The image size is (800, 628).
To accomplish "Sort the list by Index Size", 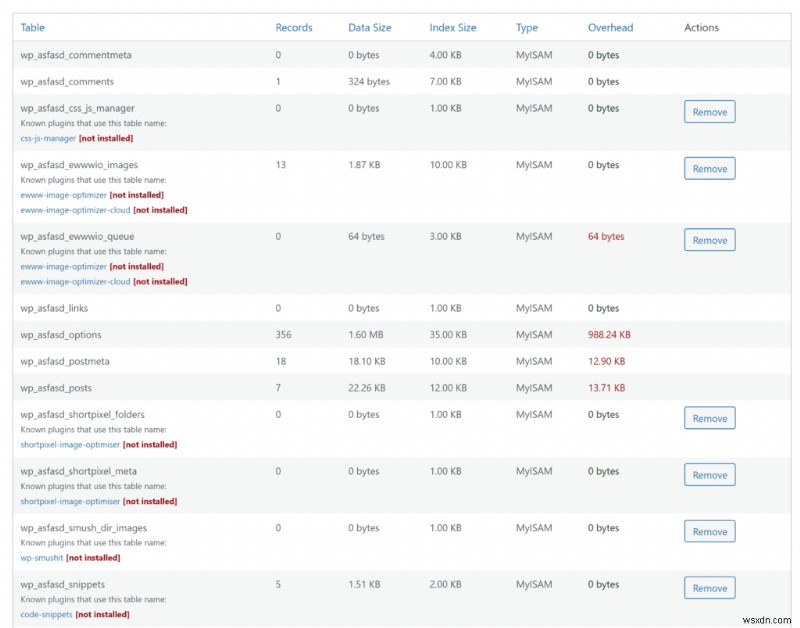I will pyautogui.click(x=454, y=27).
